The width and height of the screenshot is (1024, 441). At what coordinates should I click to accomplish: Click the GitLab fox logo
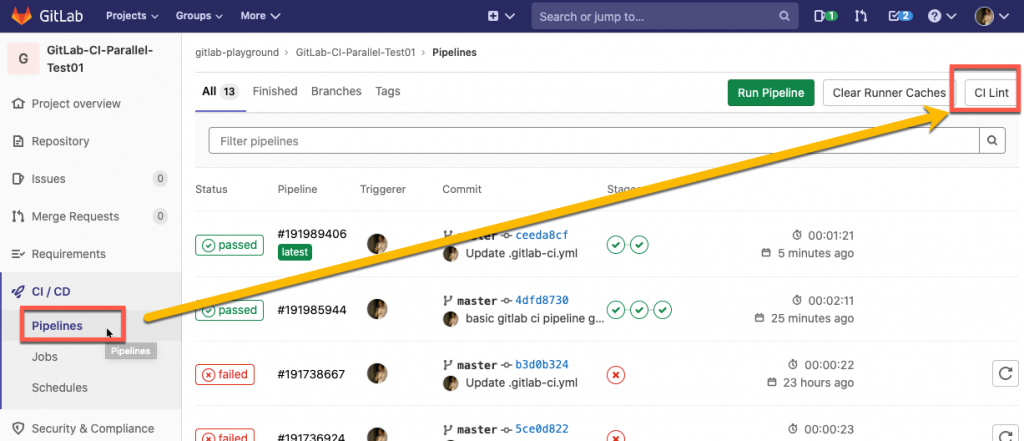20,16
